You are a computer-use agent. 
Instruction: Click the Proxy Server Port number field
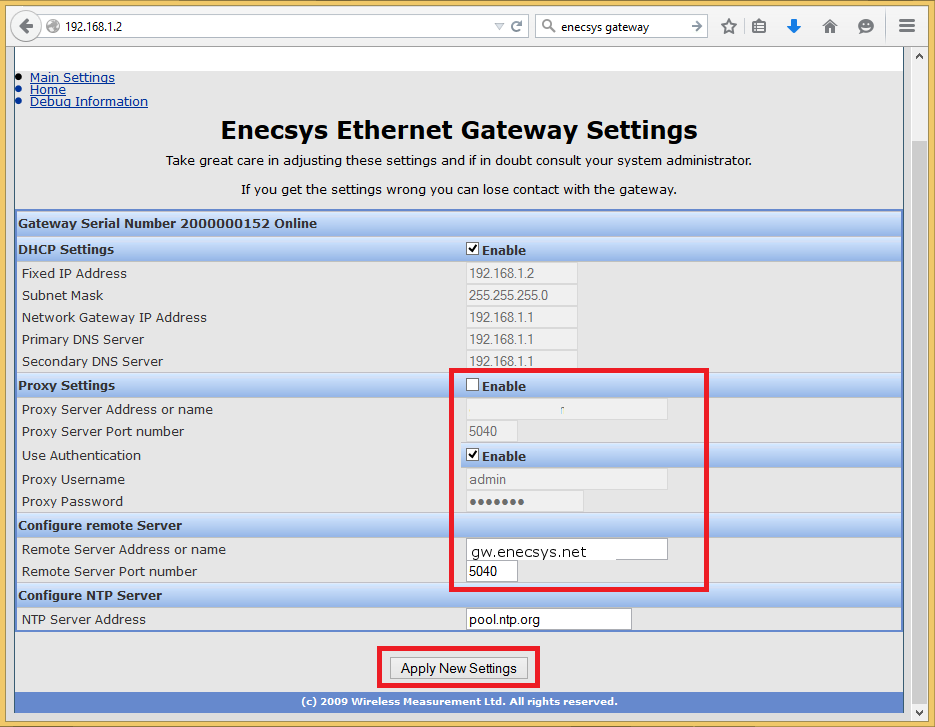coord(492,431)
